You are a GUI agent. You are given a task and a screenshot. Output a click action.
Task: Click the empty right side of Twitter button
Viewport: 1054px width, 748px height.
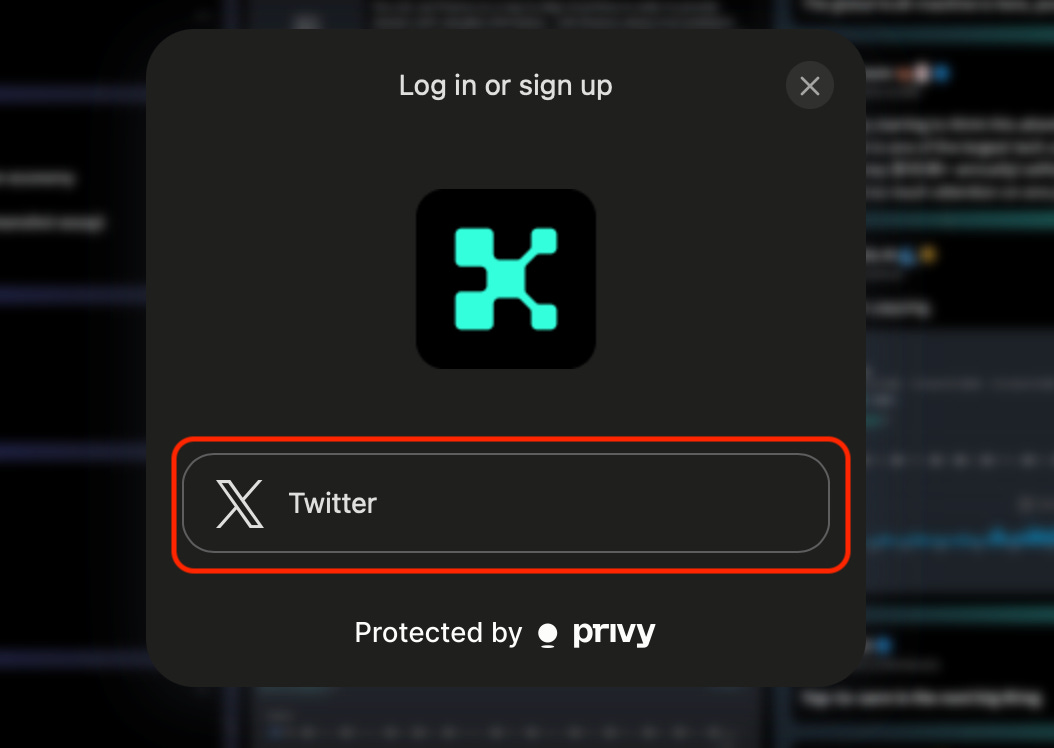(x=605, y=503)
